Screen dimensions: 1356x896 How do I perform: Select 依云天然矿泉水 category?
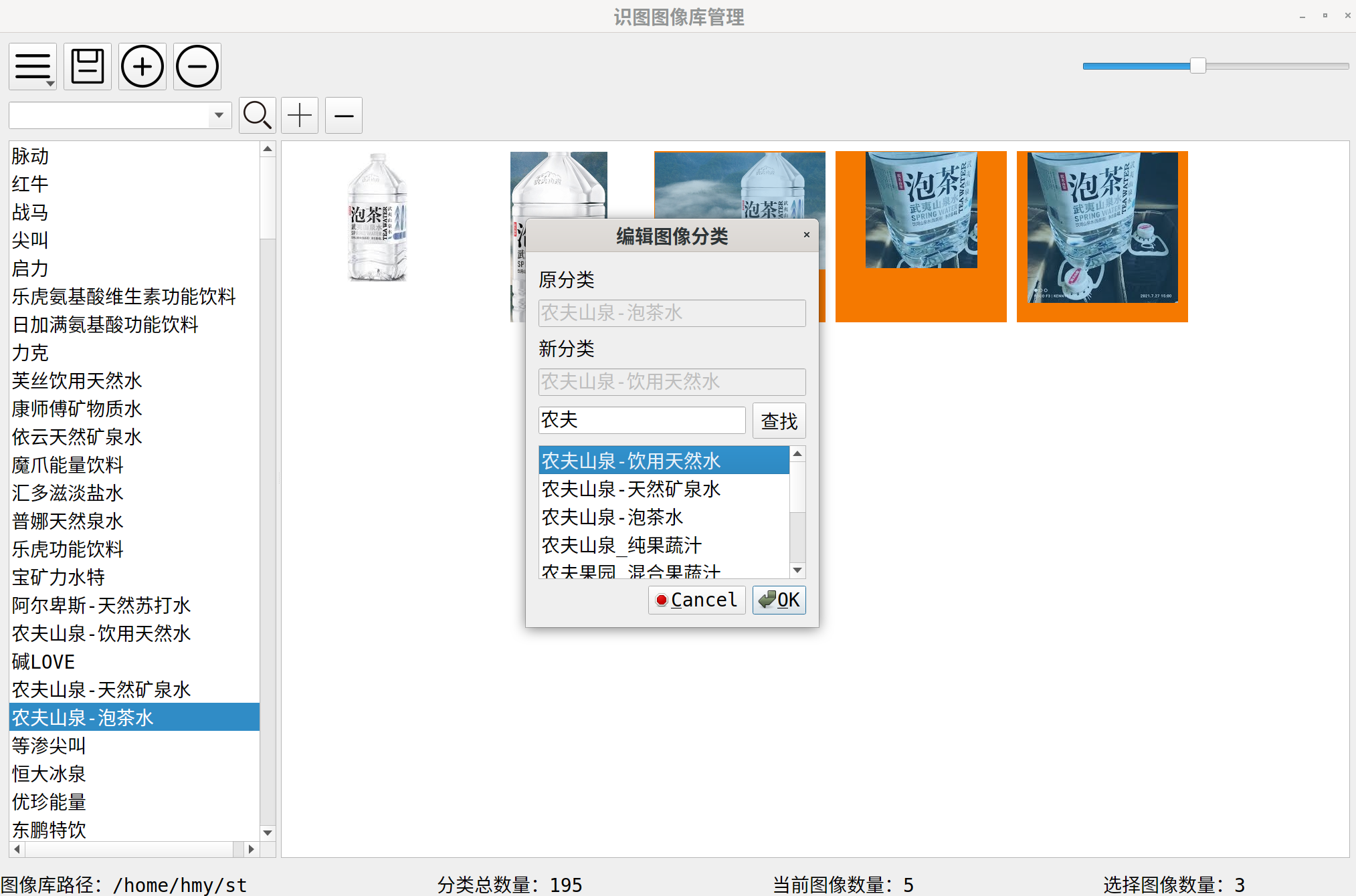pos(134,437)
